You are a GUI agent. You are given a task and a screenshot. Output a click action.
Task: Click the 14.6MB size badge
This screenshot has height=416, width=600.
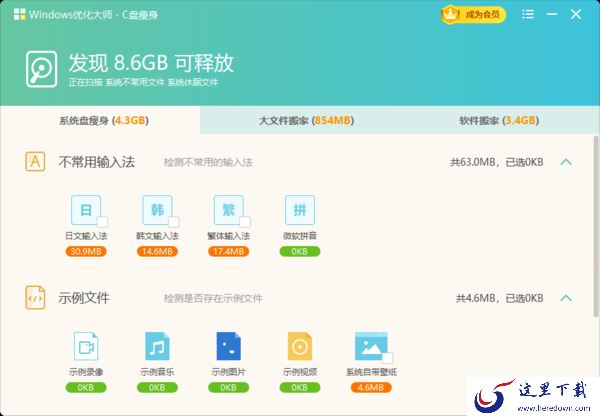coord(157,251)
